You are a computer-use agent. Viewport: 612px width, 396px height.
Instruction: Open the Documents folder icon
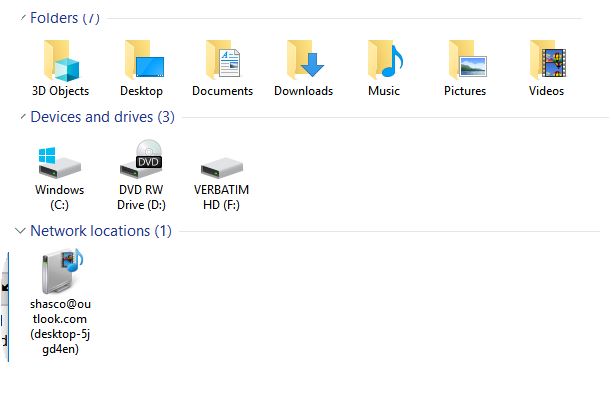223,60
